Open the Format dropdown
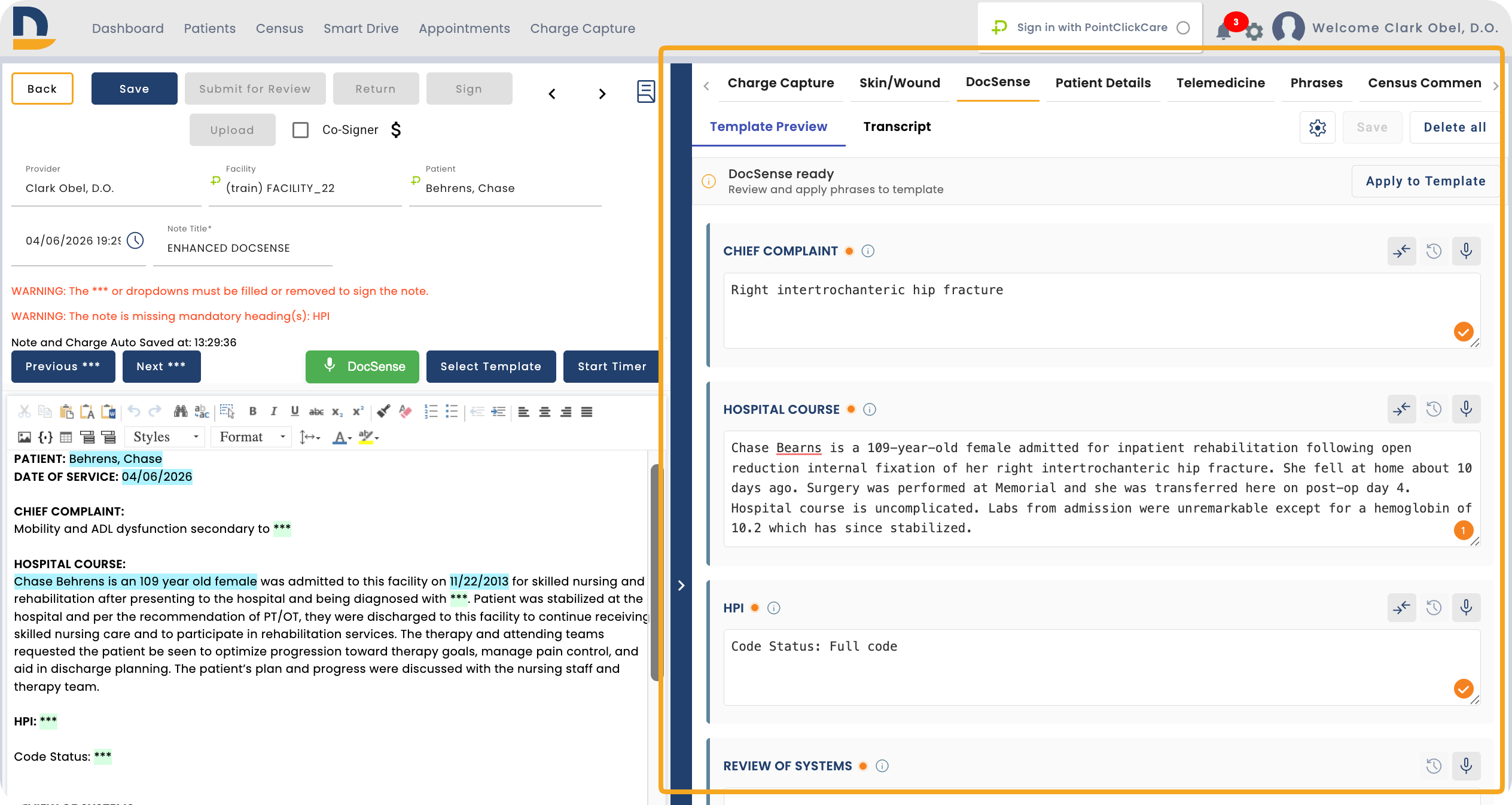Viewport: 1512px width, 805px height. pos(252,437)
